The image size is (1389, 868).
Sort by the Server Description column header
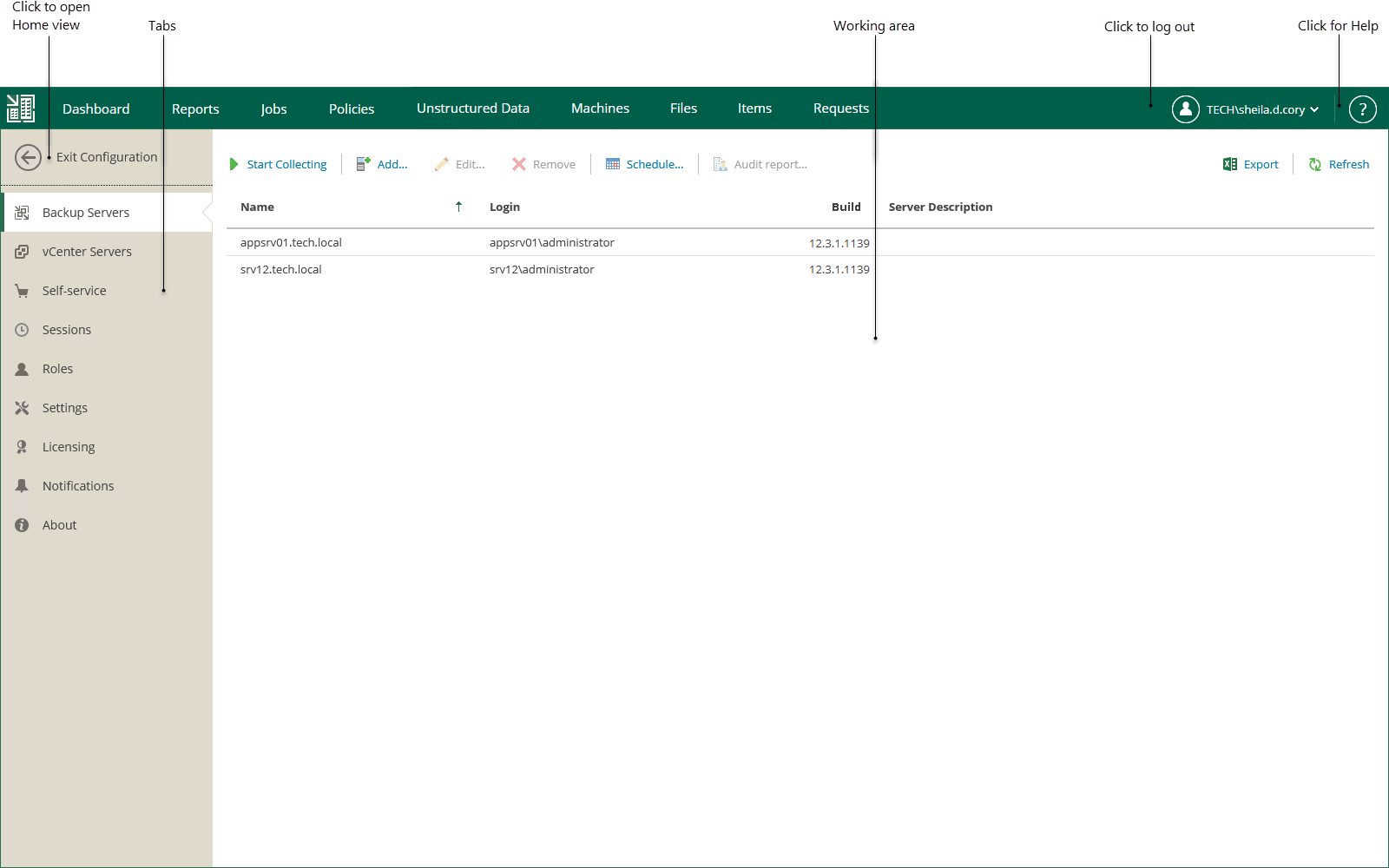[x=940, y=207]
